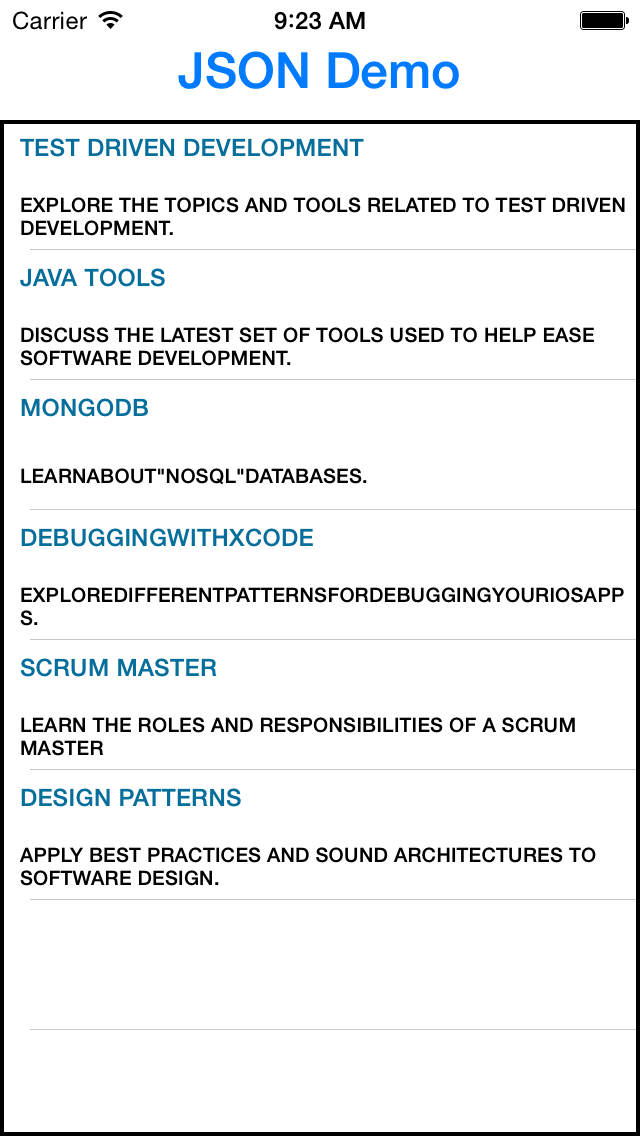The width and height of the screenshot is (640, 1136).
Task: Select the SCRUM MASTER course
Action: coord(118,668)
